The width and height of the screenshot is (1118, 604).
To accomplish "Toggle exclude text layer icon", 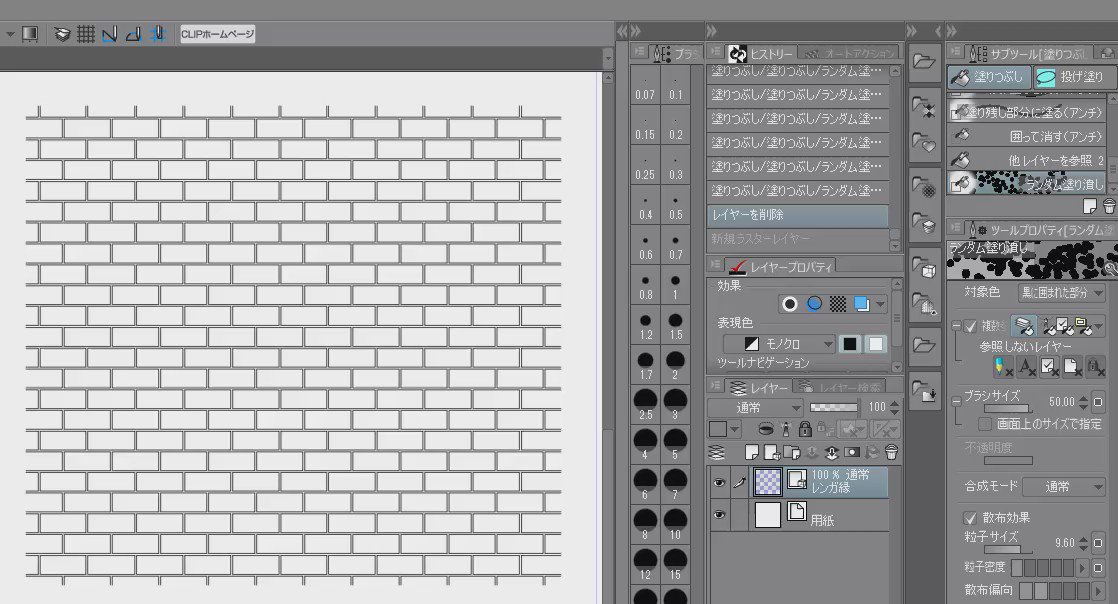I will [1026, 367].
